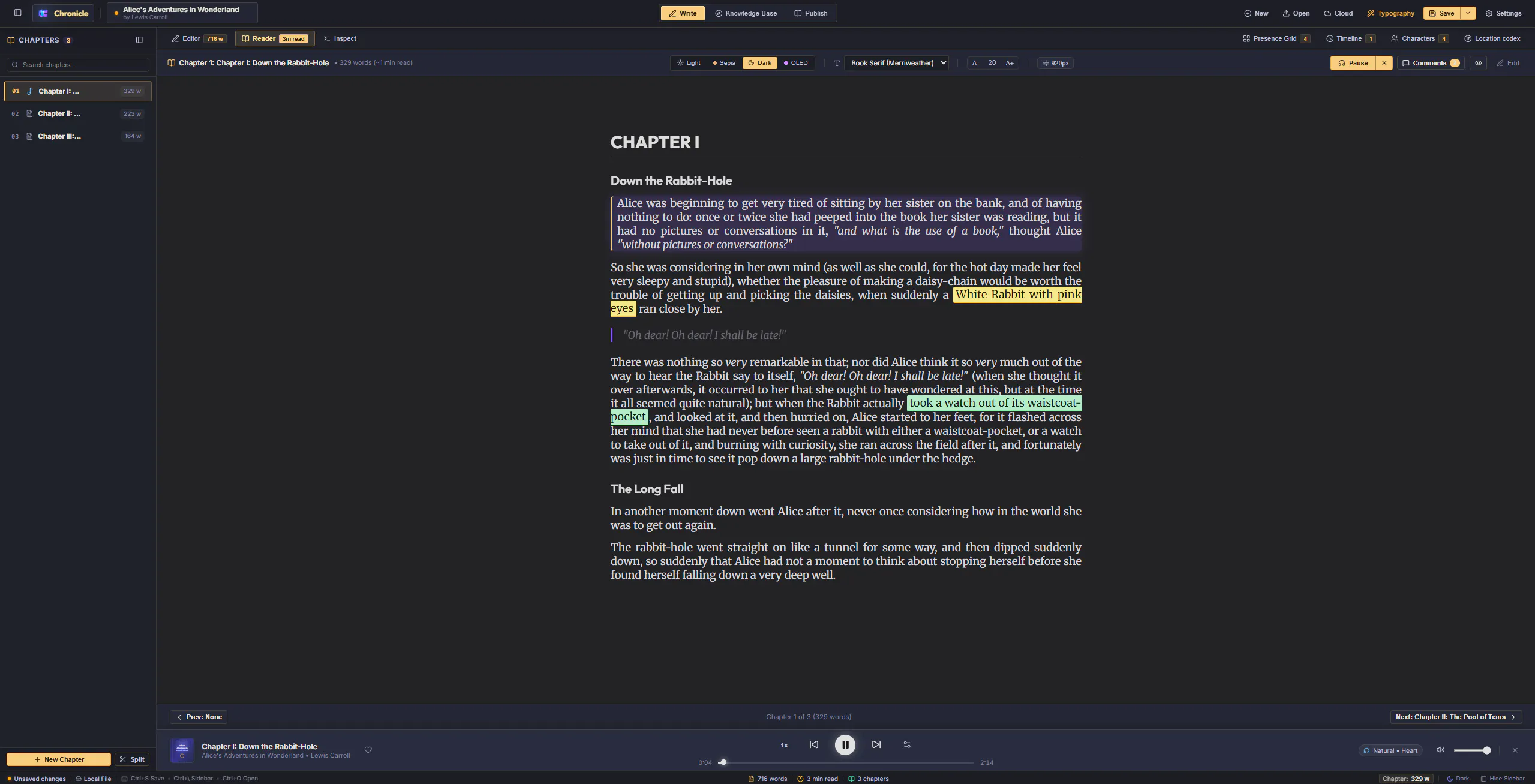Expand the Save options dropdown arrow
The width and height of the screenshot is (1535, 784).
[x=1468, y=13]
